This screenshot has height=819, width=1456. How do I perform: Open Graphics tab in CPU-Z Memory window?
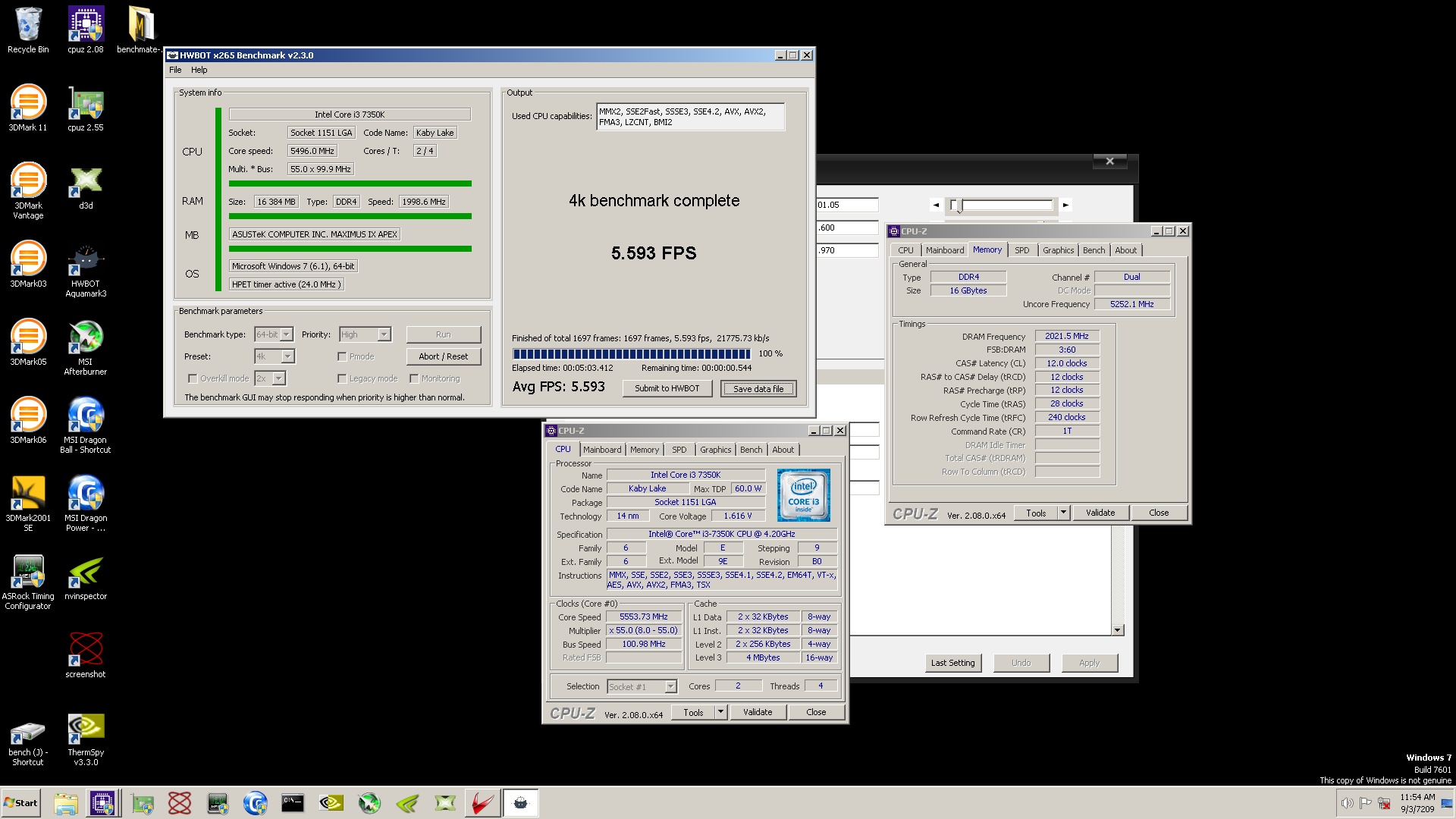(x=1058, y=250)
